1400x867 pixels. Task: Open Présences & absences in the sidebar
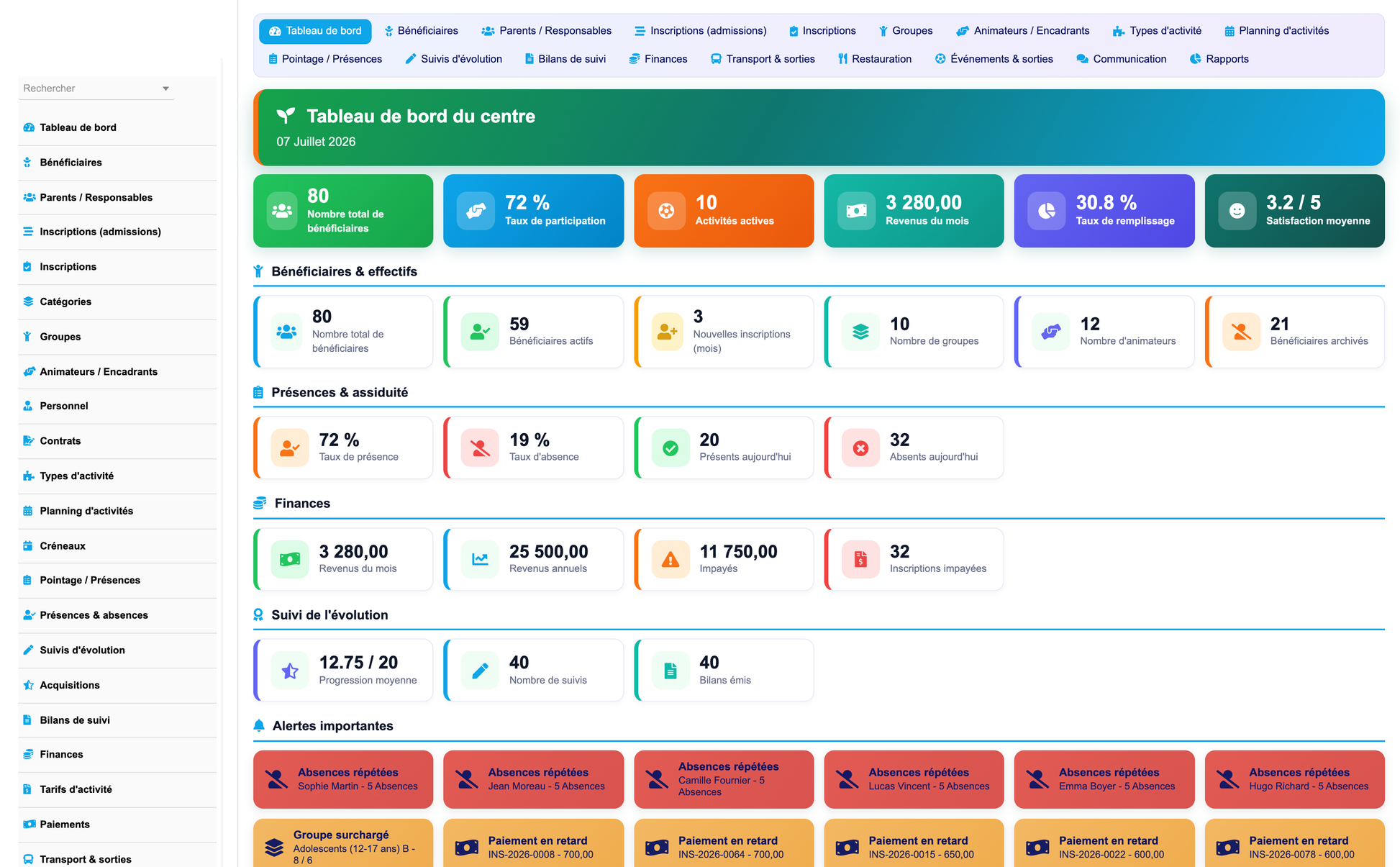pos(117,615)
